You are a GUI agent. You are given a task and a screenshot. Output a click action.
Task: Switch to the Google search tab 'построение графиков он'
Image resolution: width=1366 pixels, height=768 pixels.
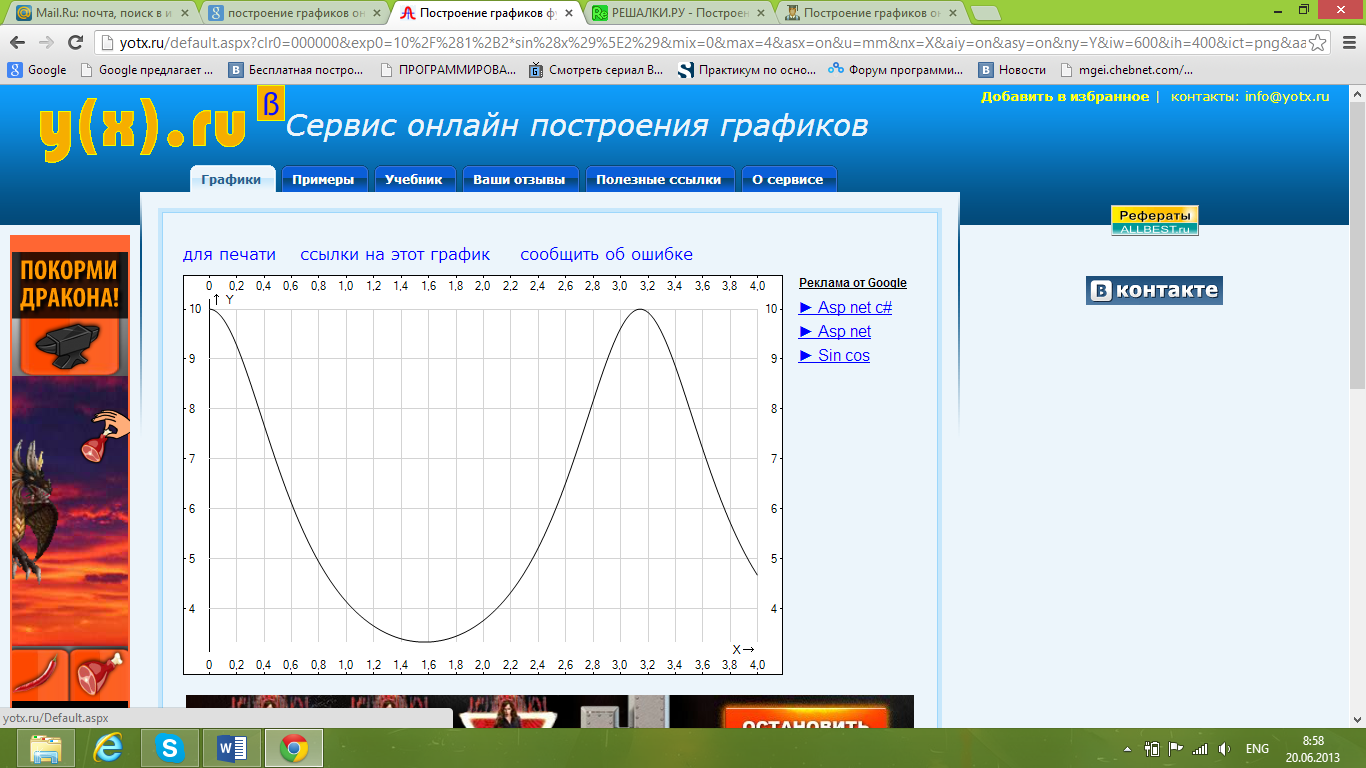[x=293, y=13]
